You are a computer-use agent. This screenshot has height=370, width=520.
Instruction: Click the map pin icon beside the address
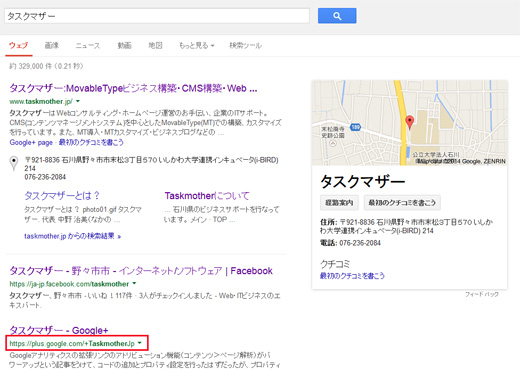coord(14,163)
